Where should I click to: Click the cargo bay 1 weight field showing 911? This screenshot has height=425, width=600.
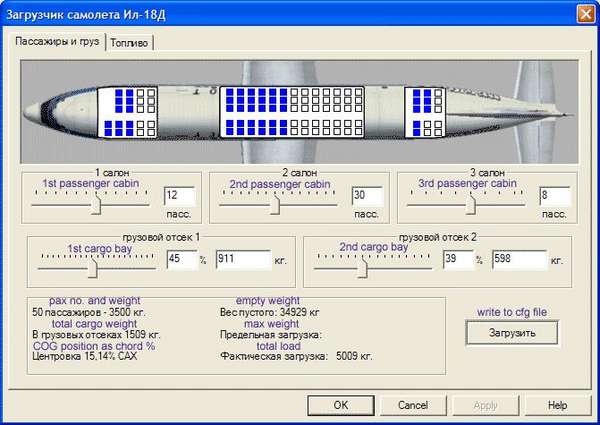[243, 260]
